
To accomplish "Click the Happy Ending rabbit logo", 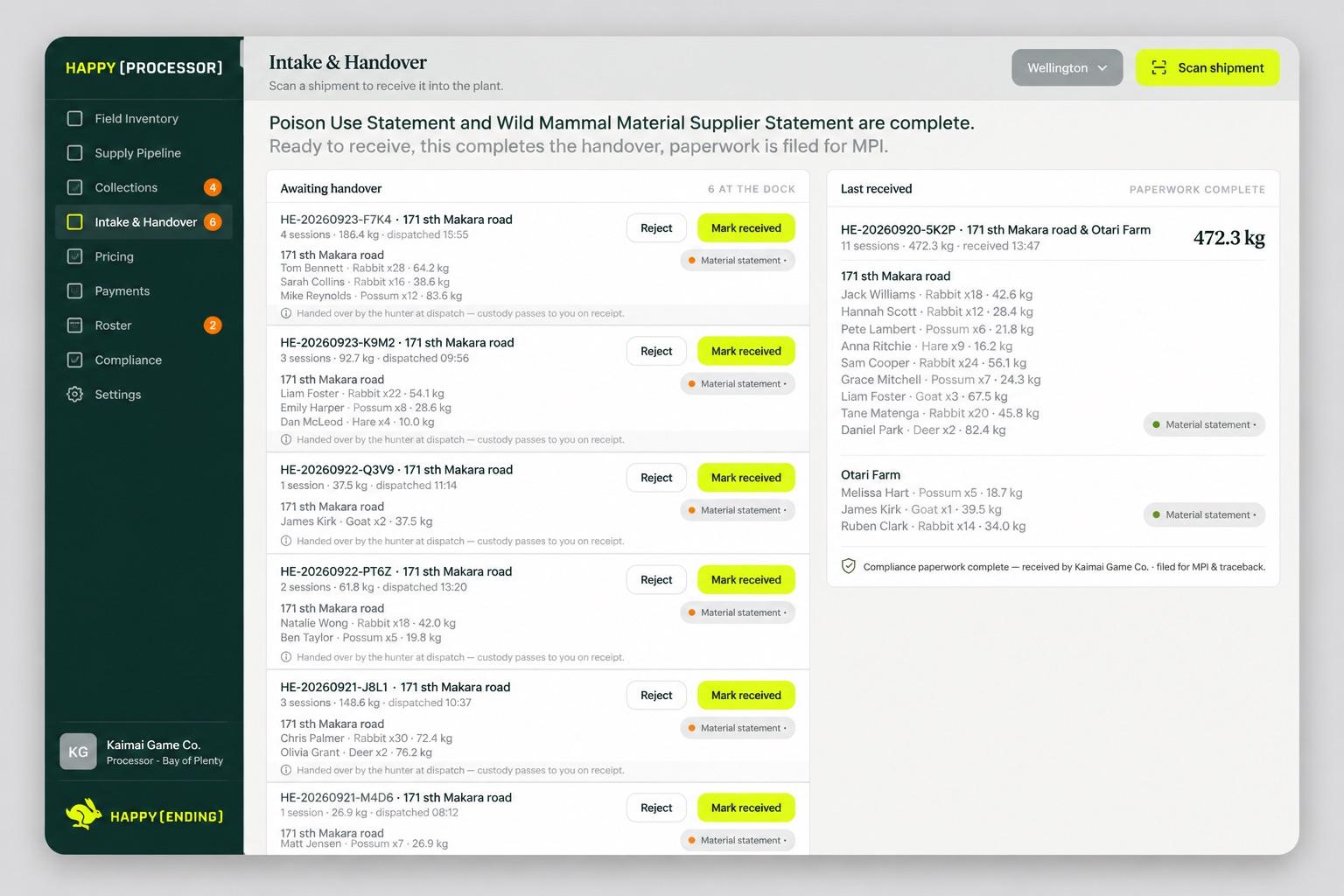I will [84, 815].
